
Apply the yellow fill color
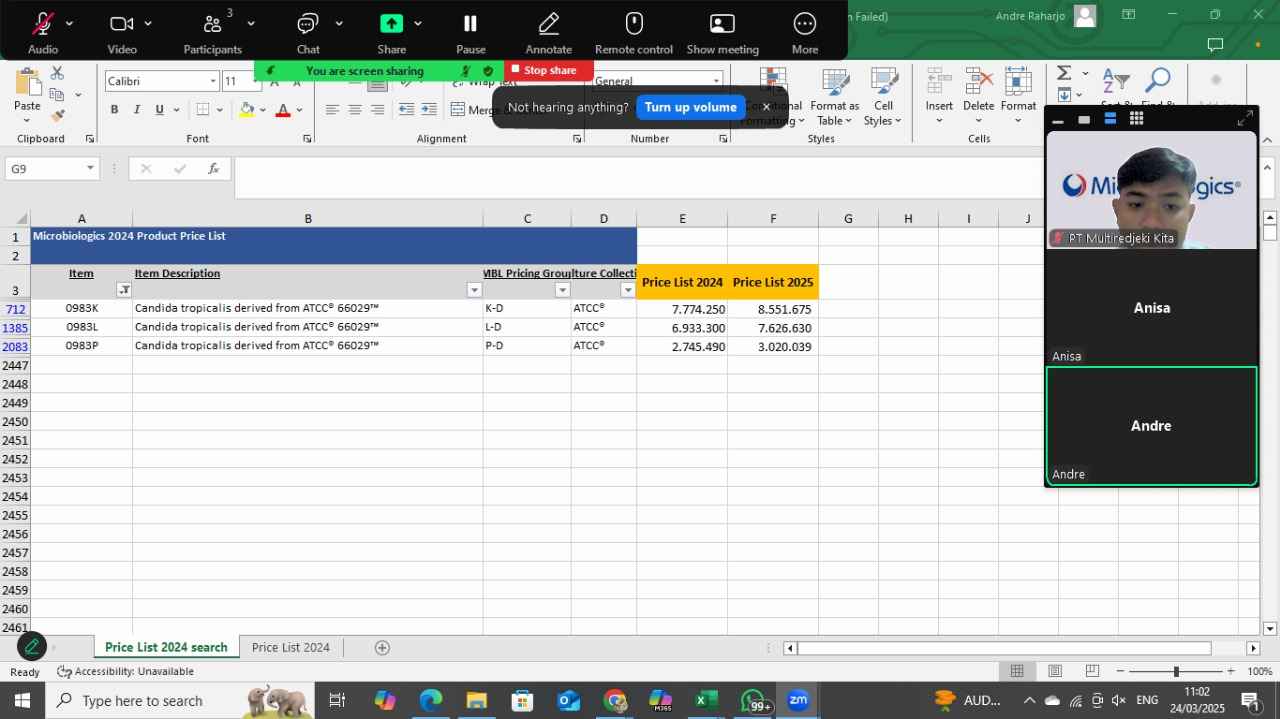pyautogui.click(x=246, y=110)
